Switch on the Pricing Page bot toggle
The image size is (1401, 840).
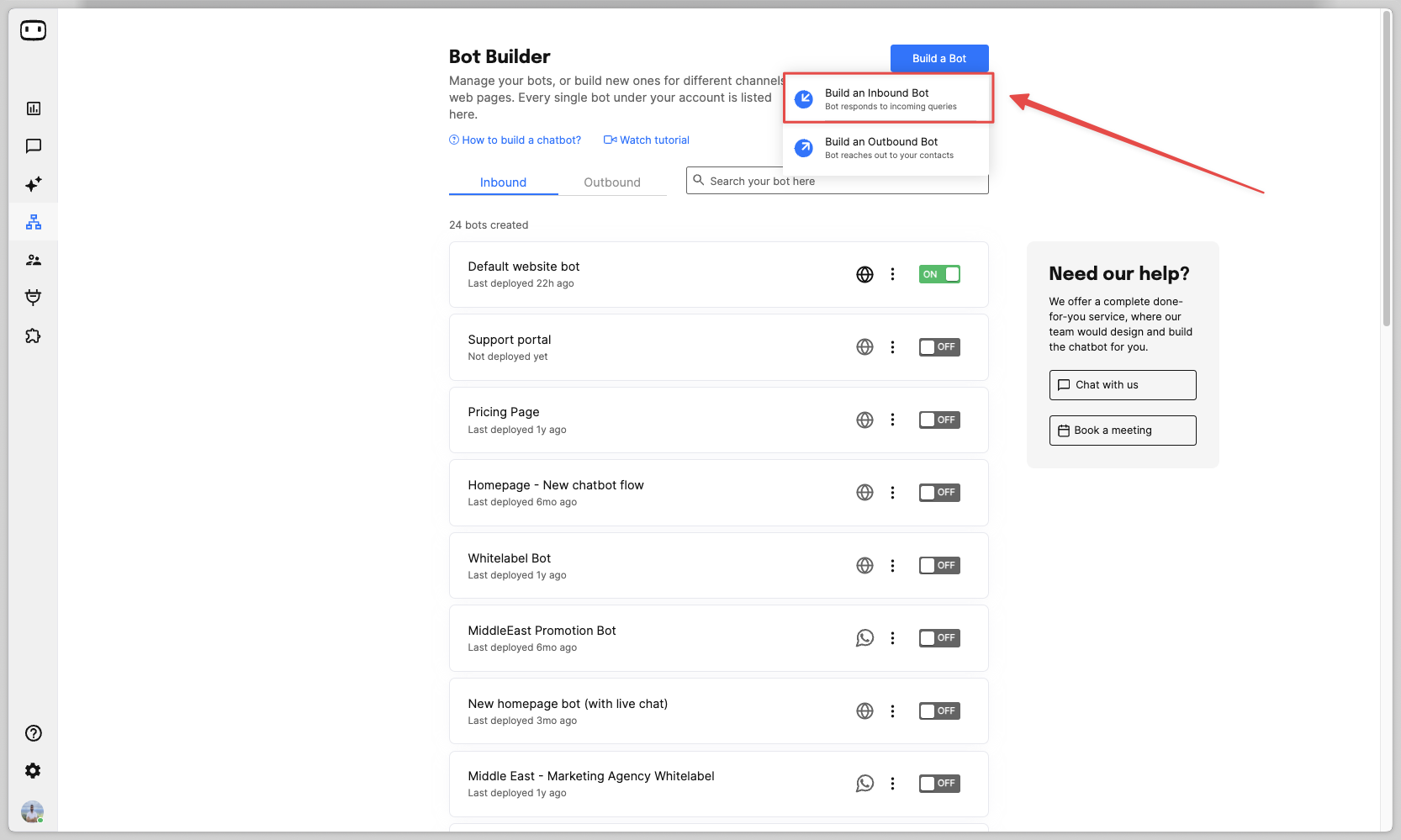(939, 420)
